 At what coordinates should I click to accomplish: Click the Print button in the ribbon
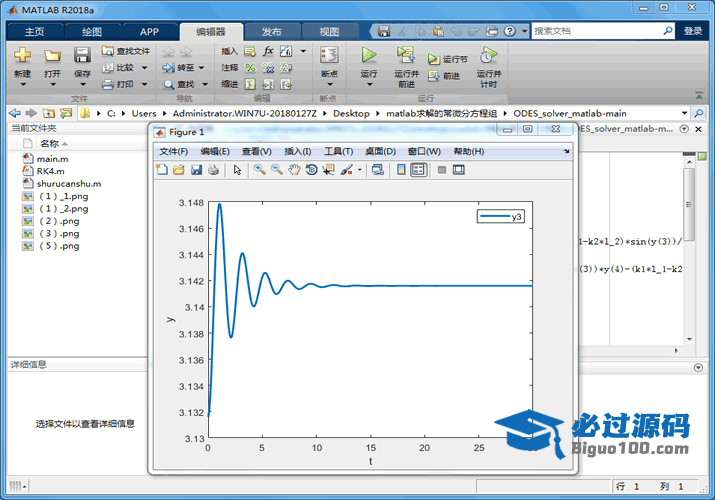click(x=119, y=84)
